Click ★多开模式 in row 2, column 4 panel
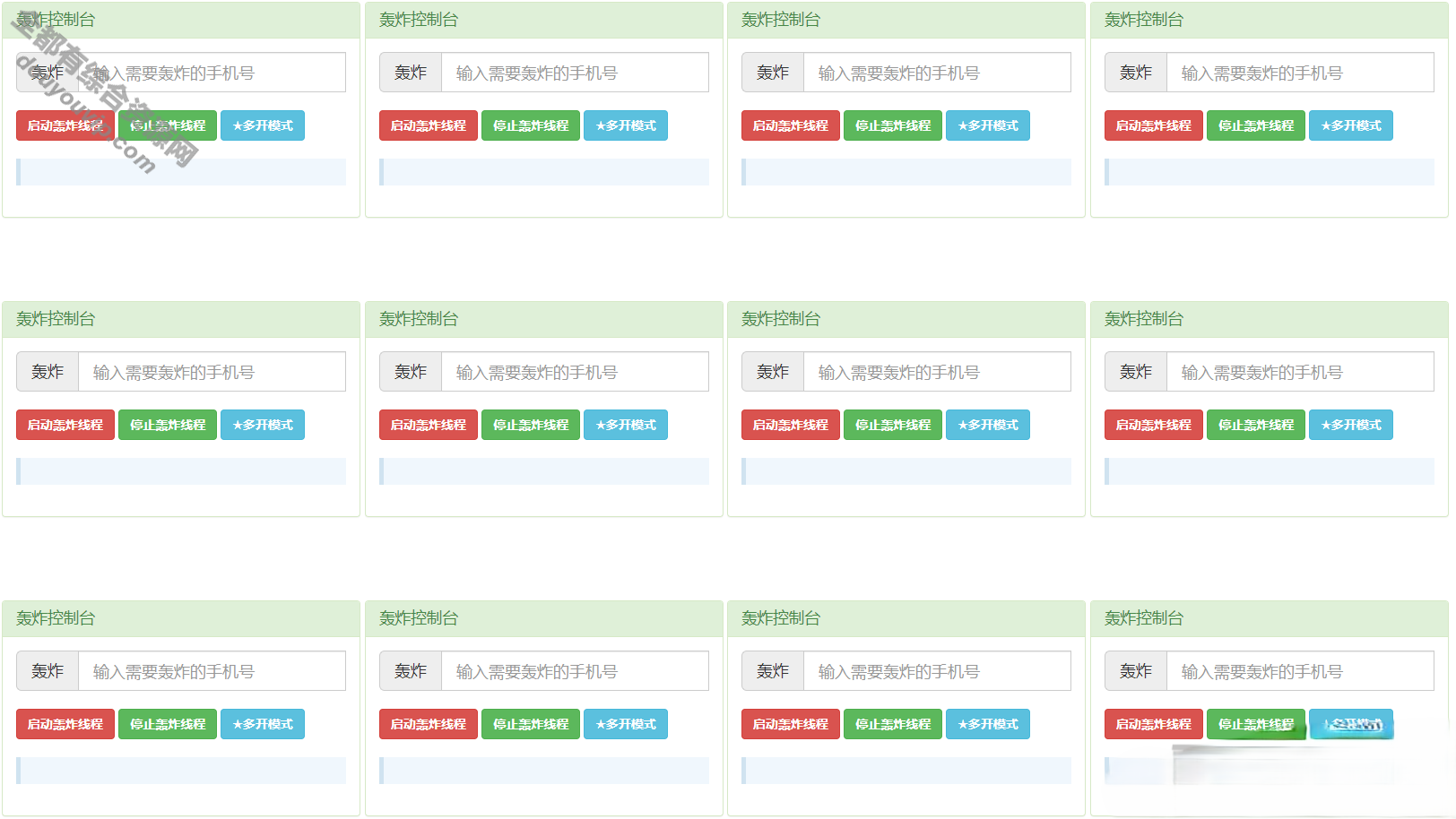The width and height of the screenshot is (1456, 819). (x=1351, y=425)
